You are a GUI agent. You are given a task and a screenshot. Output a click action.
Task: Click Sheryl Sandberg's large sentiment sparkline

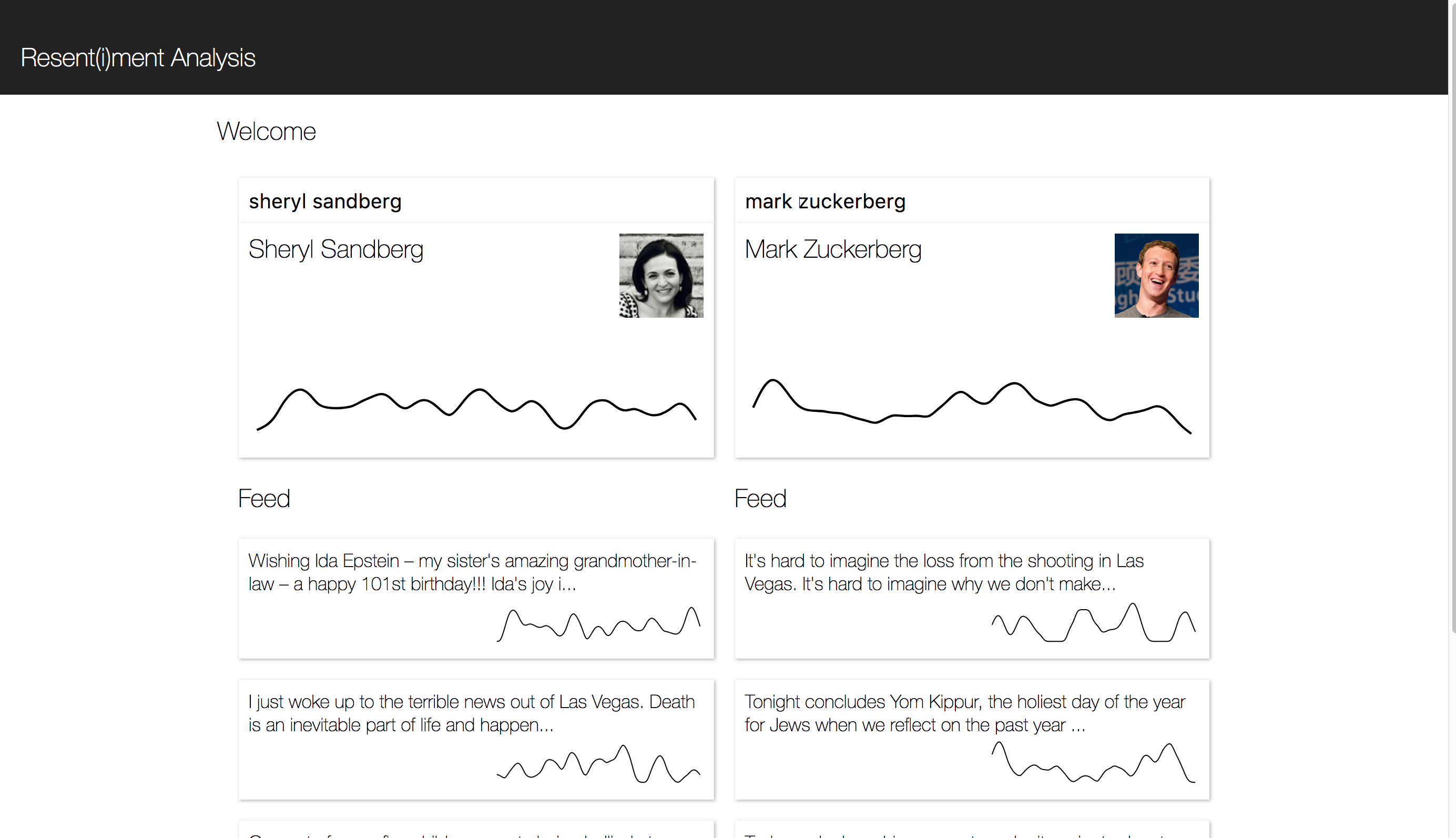click(476, 409)
